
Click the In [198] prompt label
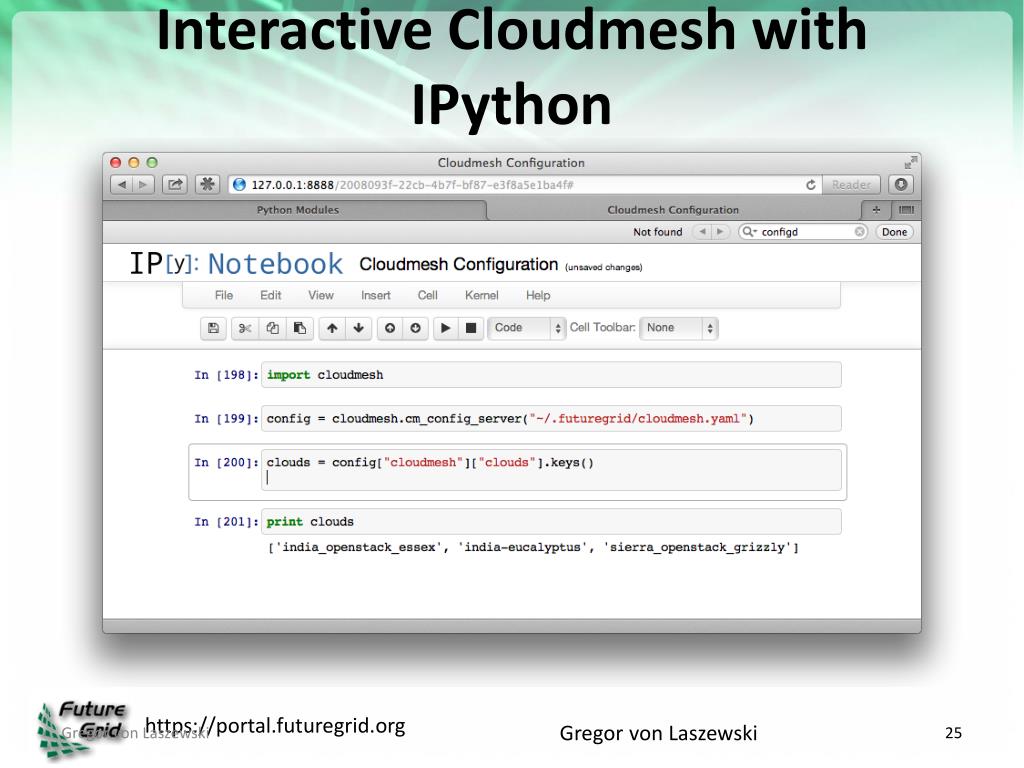pos(226,375)
